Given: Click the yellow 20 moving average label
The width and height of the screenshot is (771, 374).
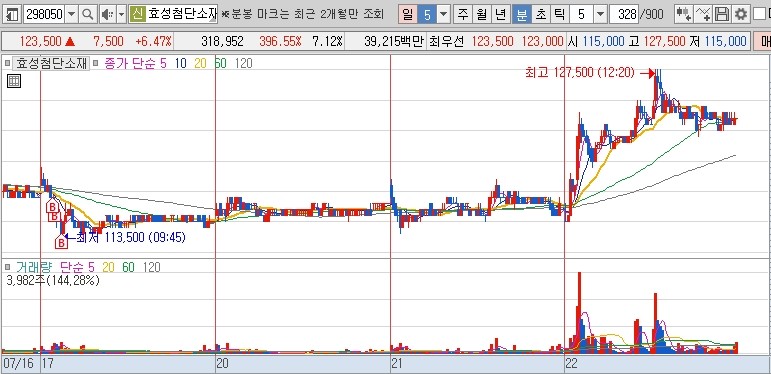Looking at the screenshot, I should [200, 63].
